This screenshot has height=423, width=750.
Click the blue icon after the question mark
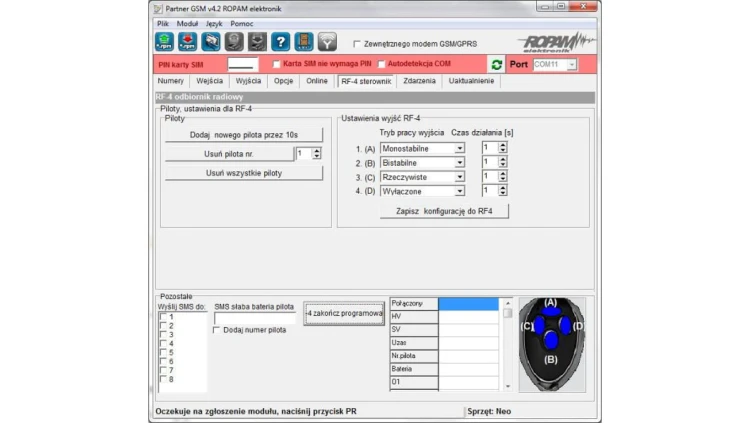click(304, 42)
